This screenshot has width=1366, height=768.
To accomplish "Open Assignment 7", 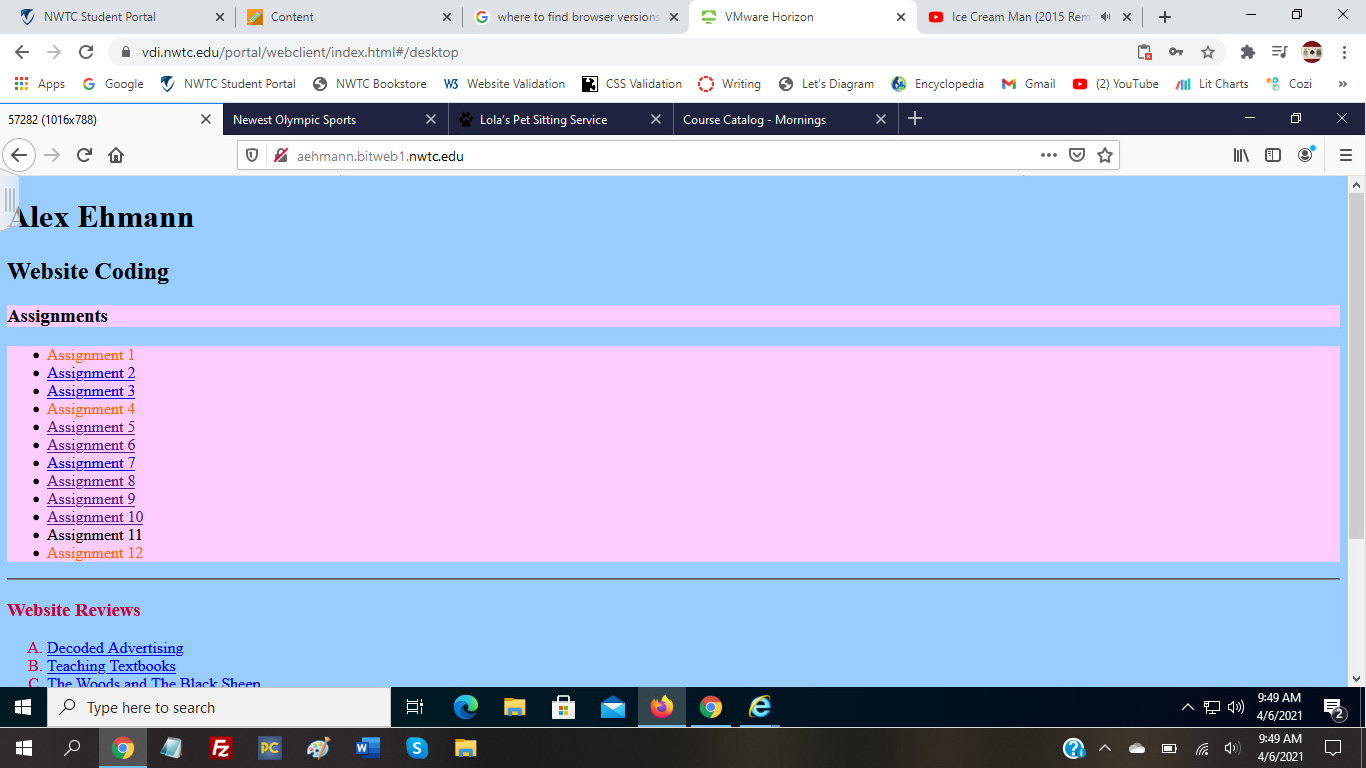I will (x=90, y=463).
